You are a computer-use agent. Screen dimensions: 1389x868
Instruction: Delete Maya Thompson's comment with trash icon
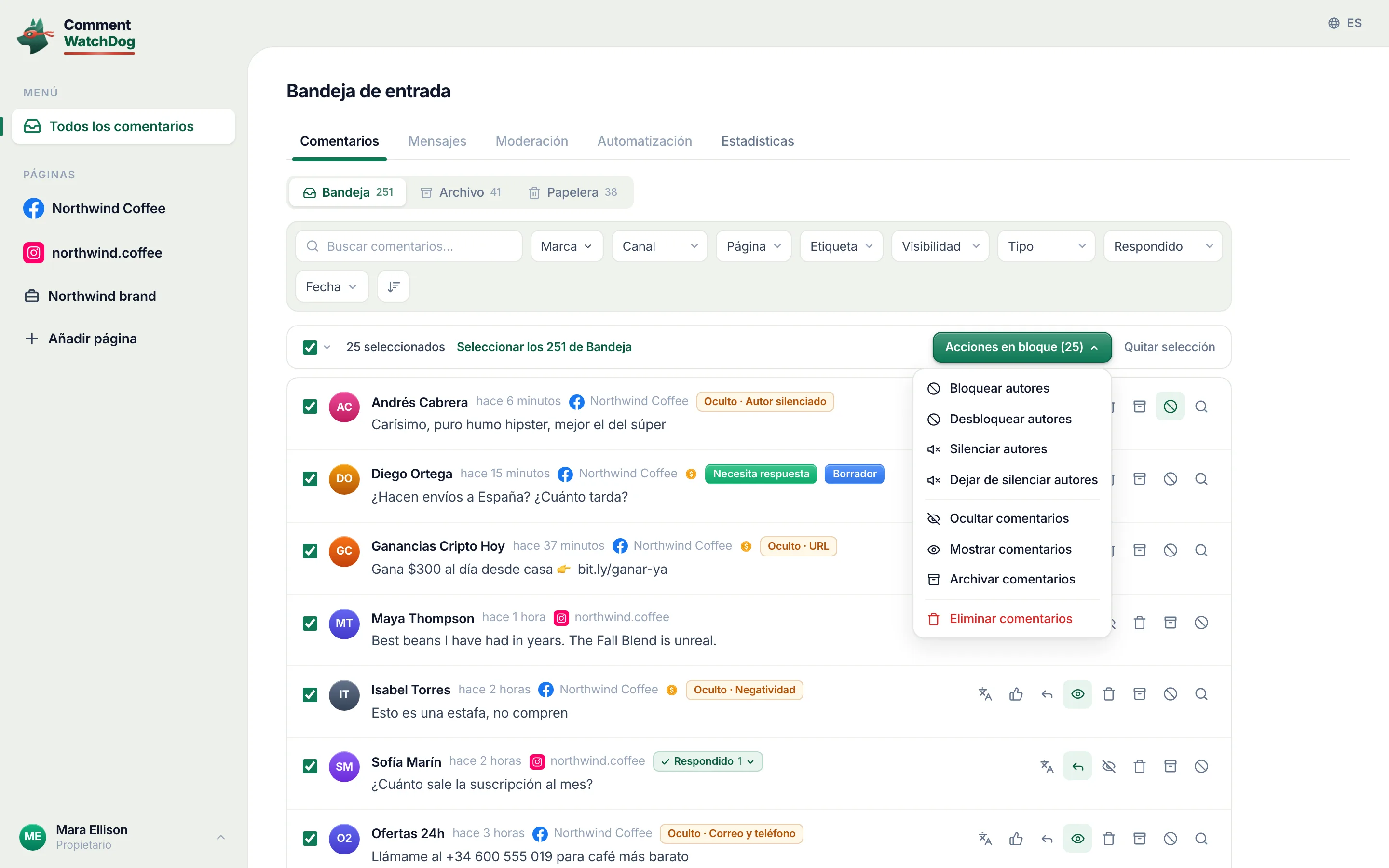pyautogui.click(x=1139, y=623)
